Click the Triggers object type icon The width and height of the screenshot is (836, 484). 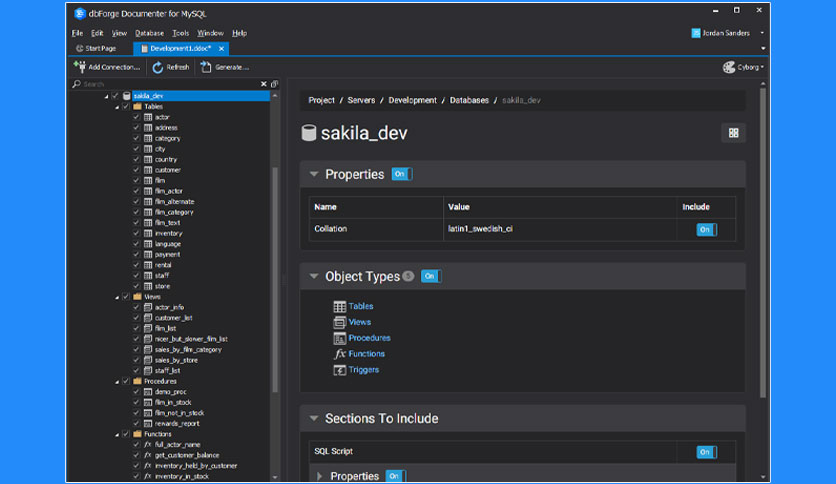click(340, 370)
